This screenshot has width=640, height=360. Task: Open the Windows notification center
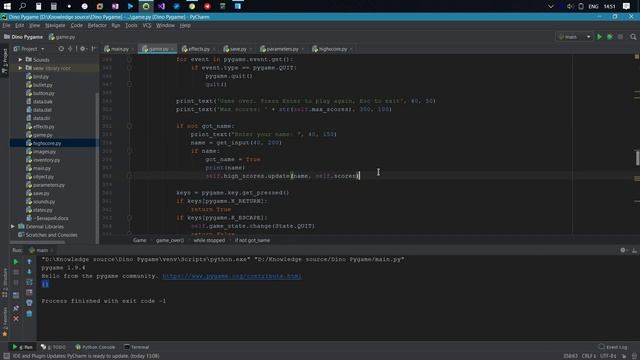626,6
